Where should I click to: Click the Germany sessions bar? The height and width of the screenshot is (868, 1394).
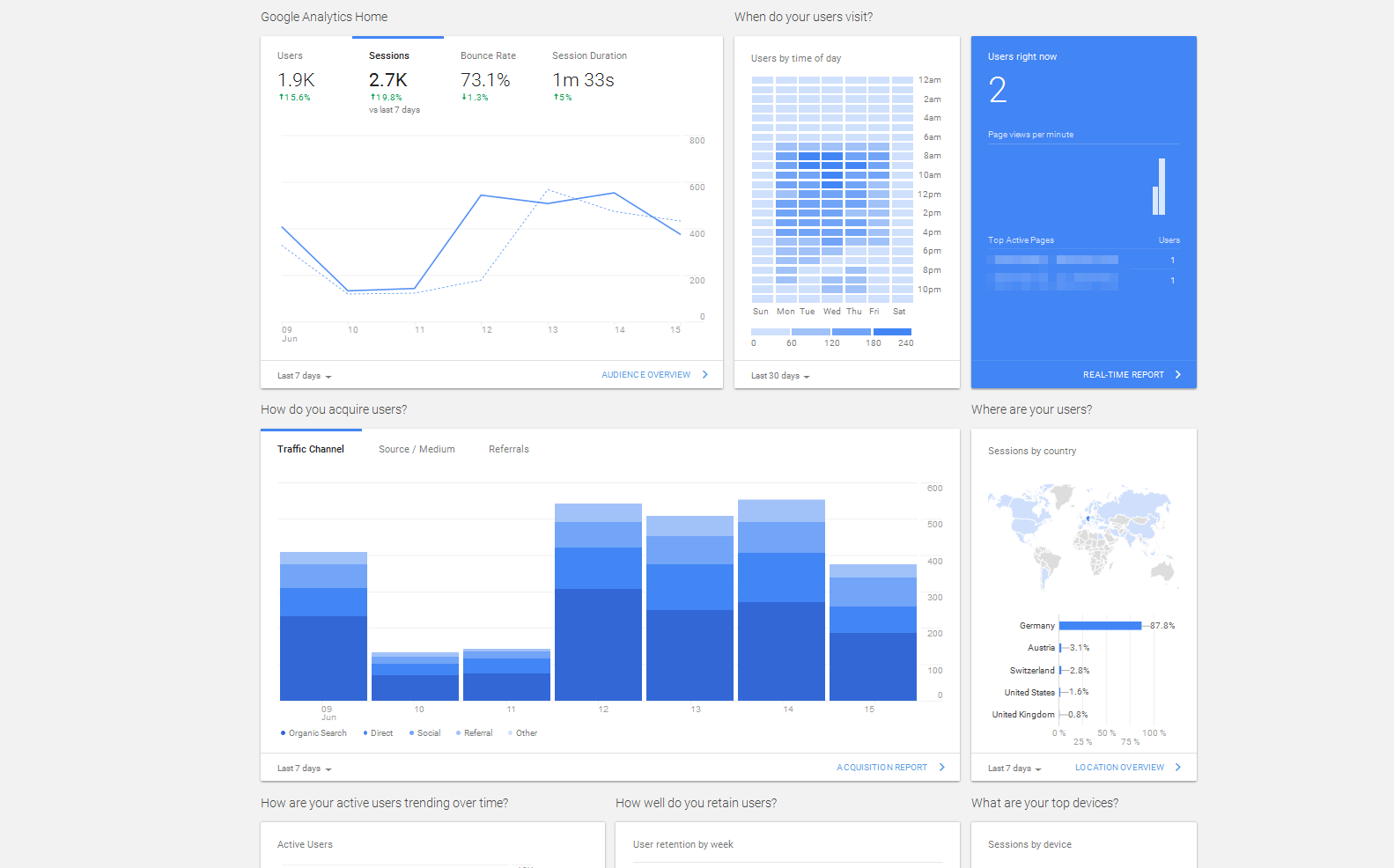coord(1100,626)
